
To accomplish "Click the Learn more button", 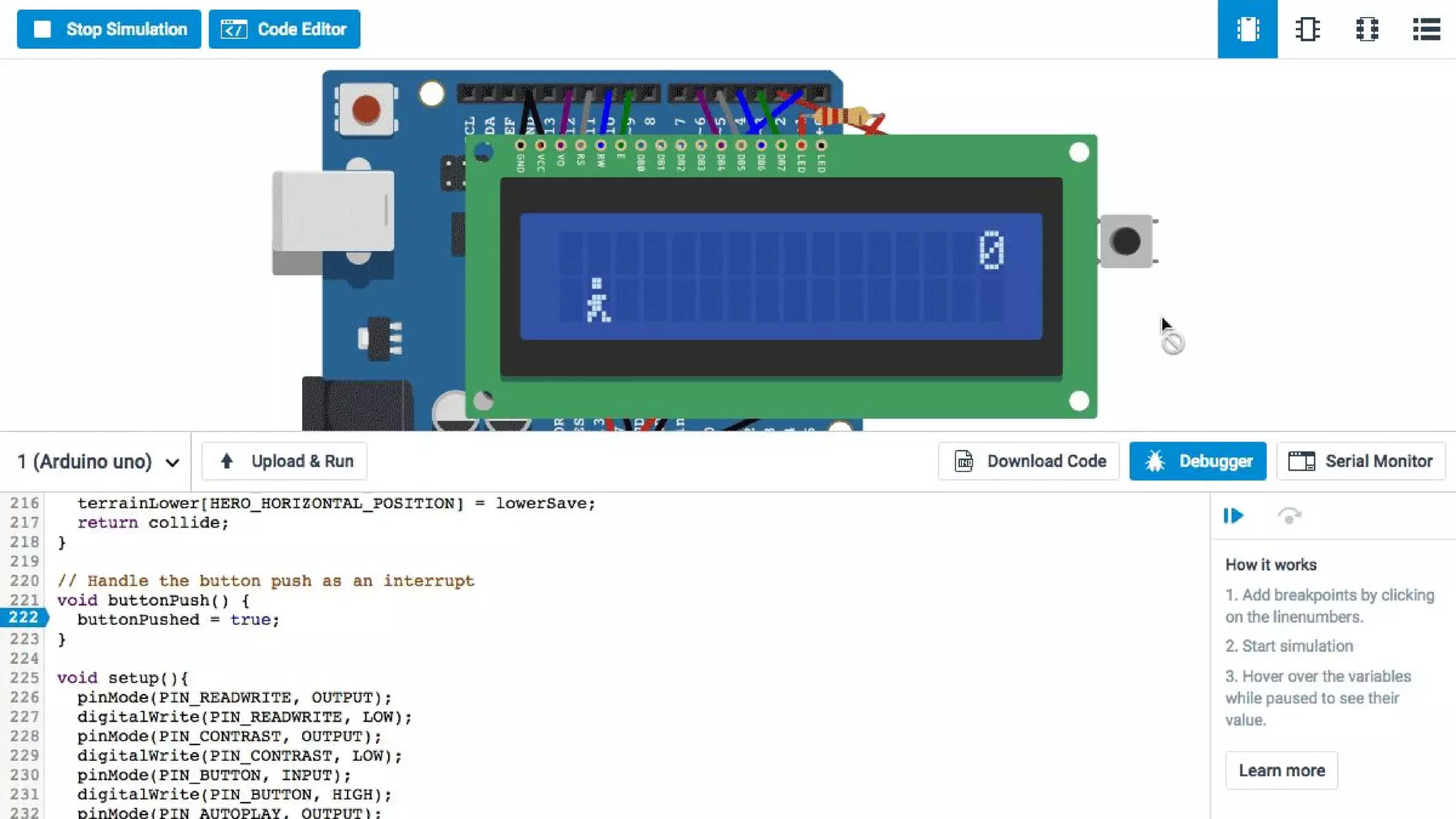I will [1281, 771].
